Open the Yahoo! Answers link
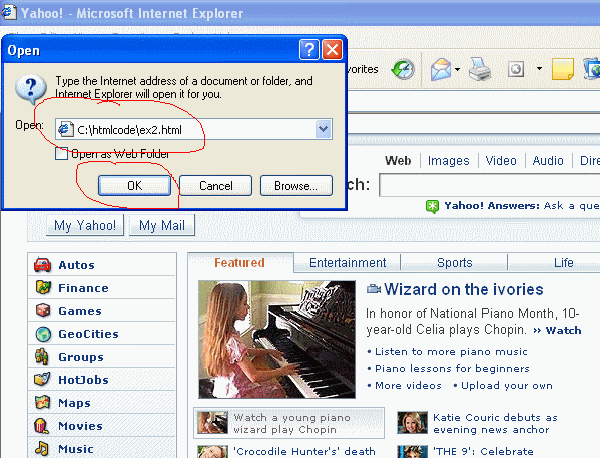 coord(492,206)
